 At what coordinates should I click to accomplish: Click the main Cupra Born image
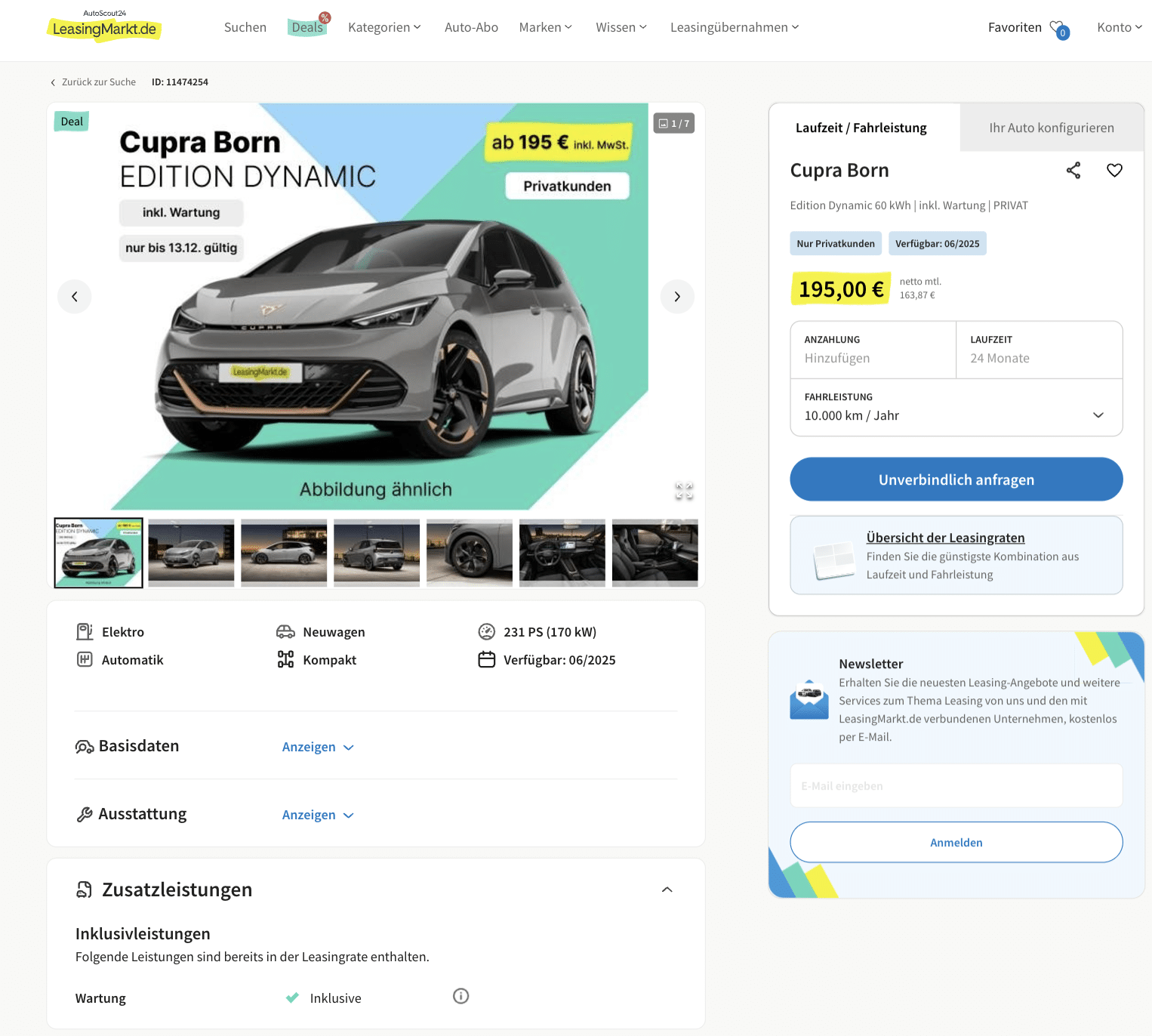coord(375,306)
